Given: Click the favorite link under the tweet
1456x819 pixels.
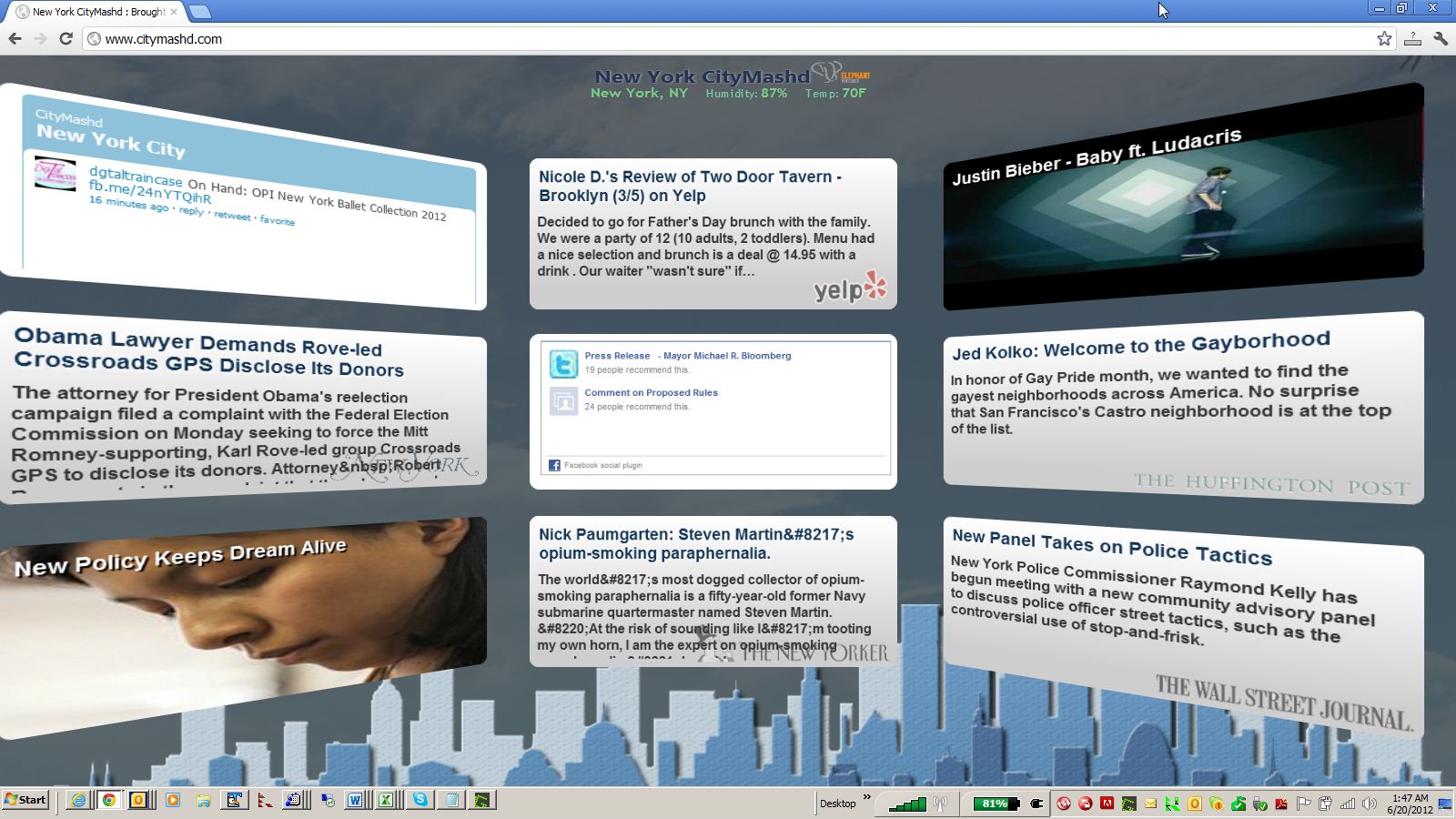Looking at the screenshot, I should [x=278, y=220].
